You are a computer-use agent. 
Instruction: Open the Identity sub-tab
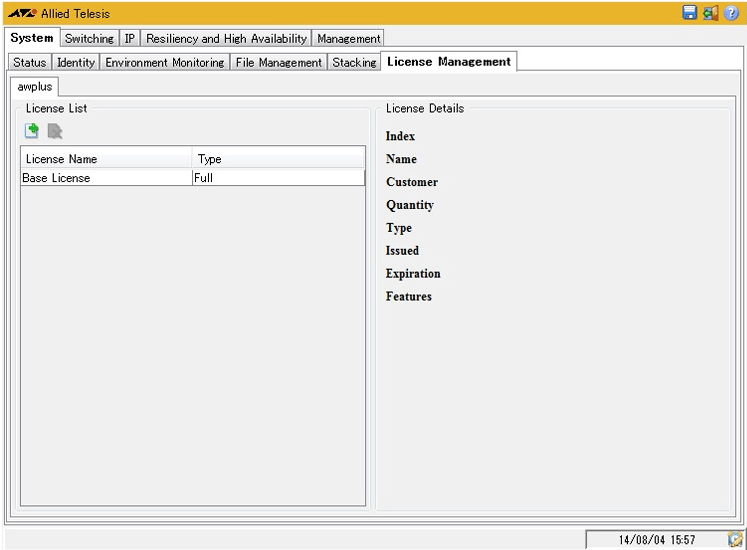point(76,62)
